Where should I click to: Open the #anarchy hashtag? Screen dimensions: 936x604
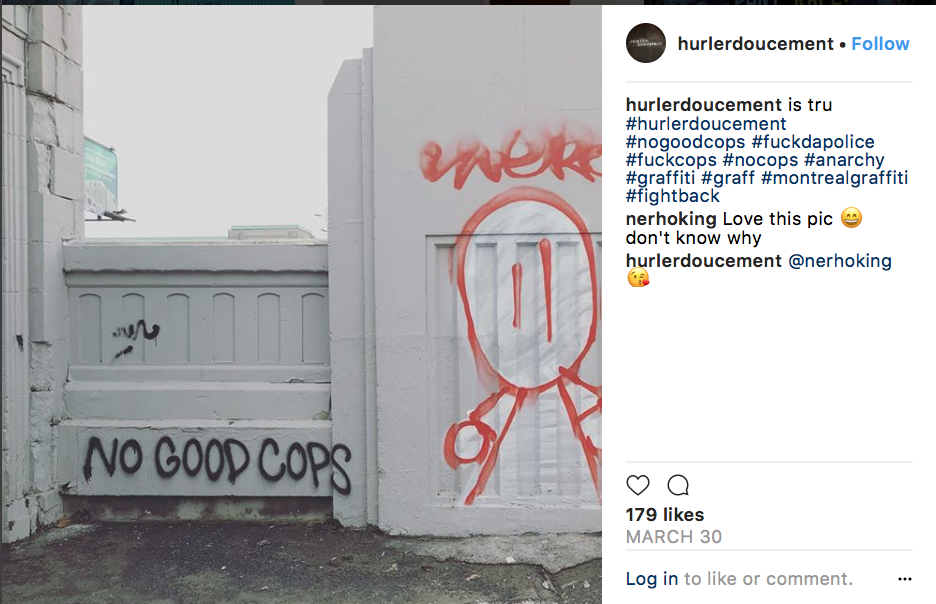(844, 160)
